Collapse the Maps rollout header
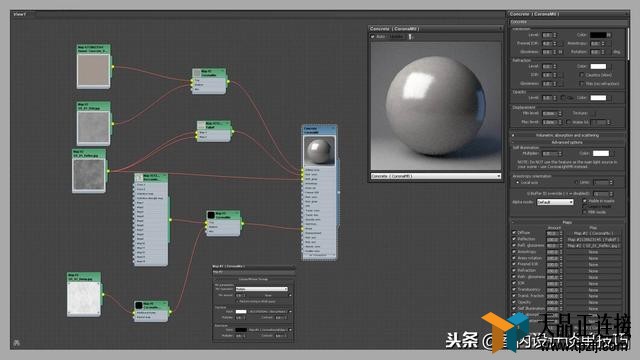The height and width of the screenshot is (360, 640). (x=567, y=222)
